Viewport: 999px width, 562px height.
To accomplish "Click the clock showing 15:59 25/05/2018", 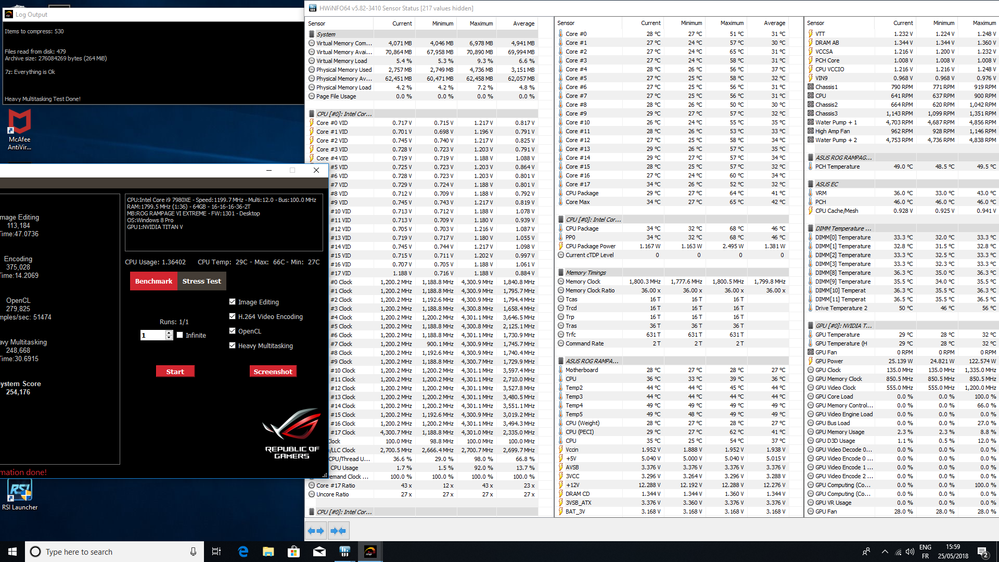I will pos(952,552).
